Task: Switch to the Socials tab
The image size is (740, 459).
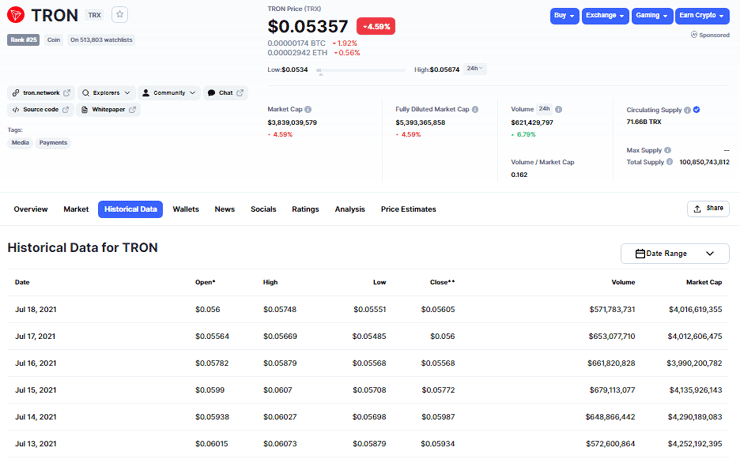Action: (263, 209)
